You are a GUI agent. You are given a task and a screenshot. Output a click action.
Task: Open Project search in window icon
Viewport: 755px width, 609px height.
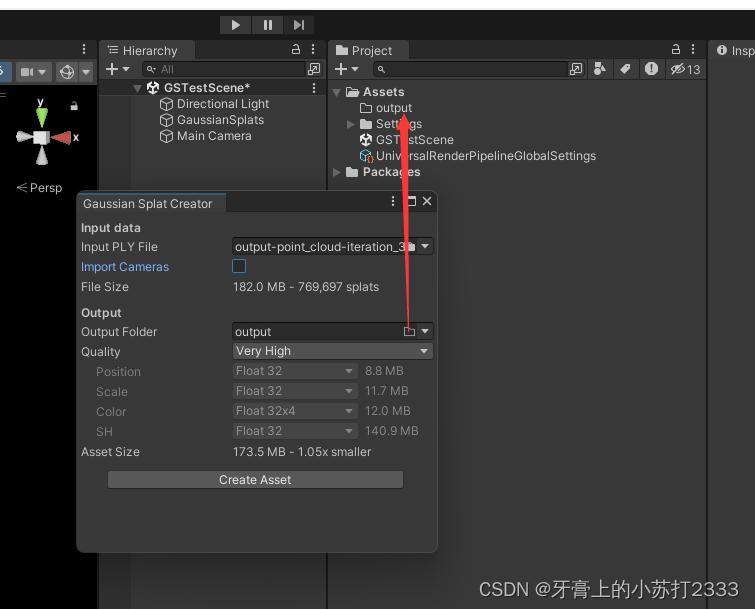click(x=576, y=69)
